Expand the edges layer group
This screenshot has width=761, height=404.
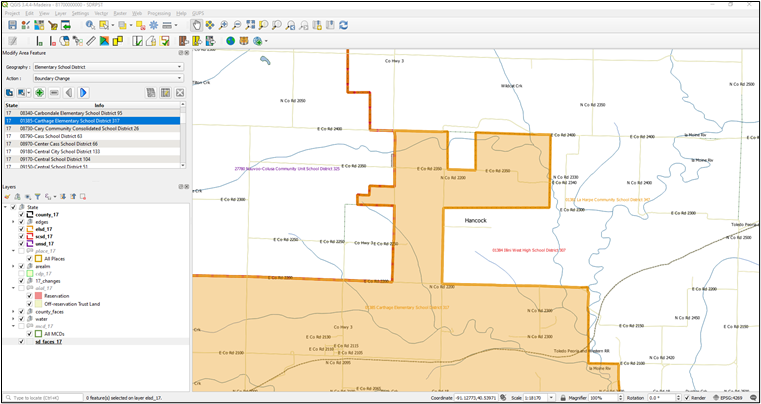[x=14, y=222]
